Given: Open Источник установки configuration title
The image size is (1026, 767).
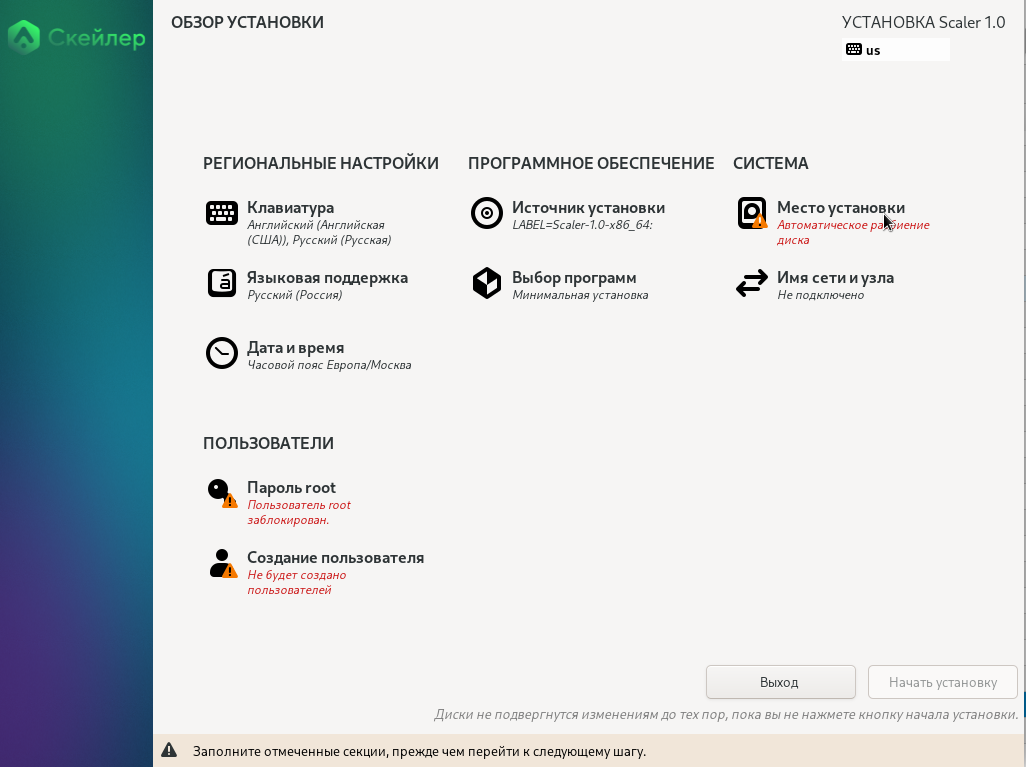Looking at the screenshot, I should click(588, 208).
